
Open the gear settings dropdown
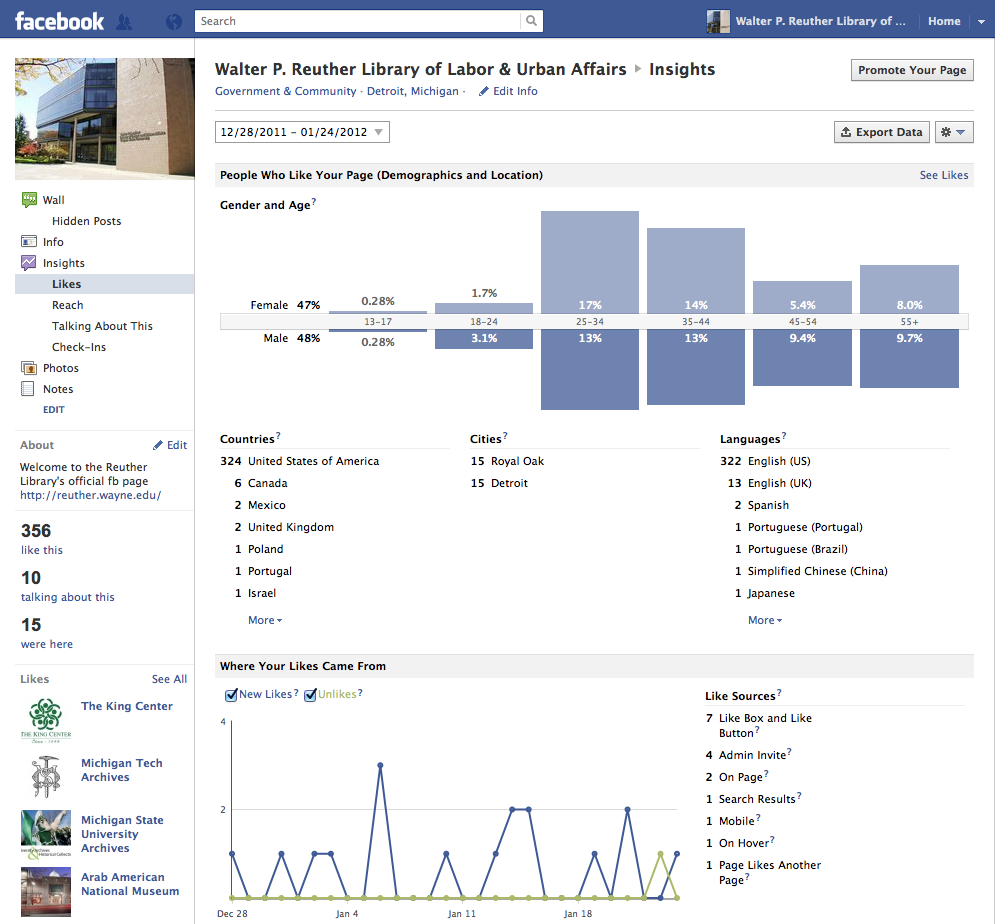952,132
